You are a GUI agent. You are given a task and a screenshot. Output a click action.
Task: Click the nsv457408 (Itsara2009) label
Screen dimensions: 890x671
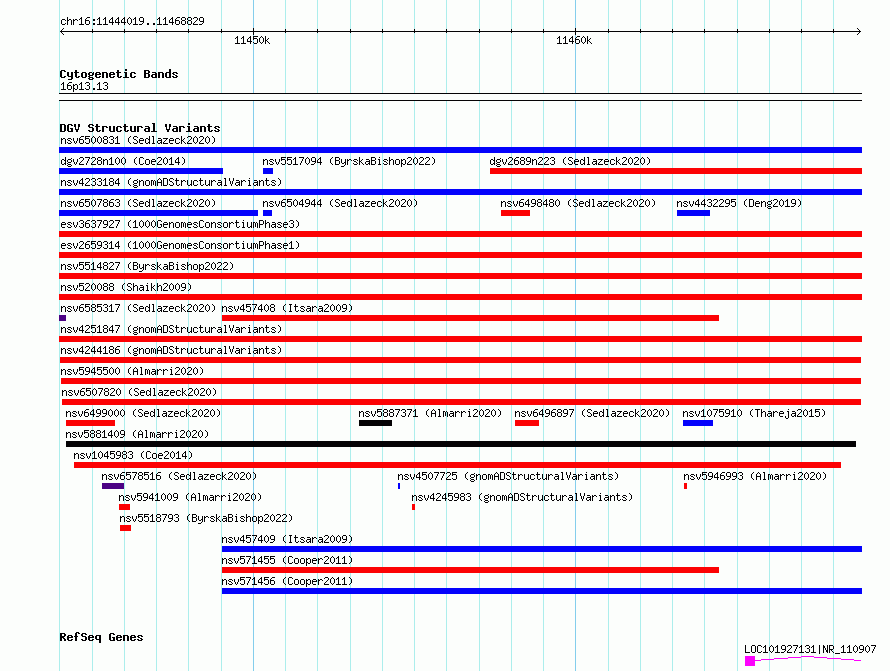pyautogui.click(x=287, y=308)
